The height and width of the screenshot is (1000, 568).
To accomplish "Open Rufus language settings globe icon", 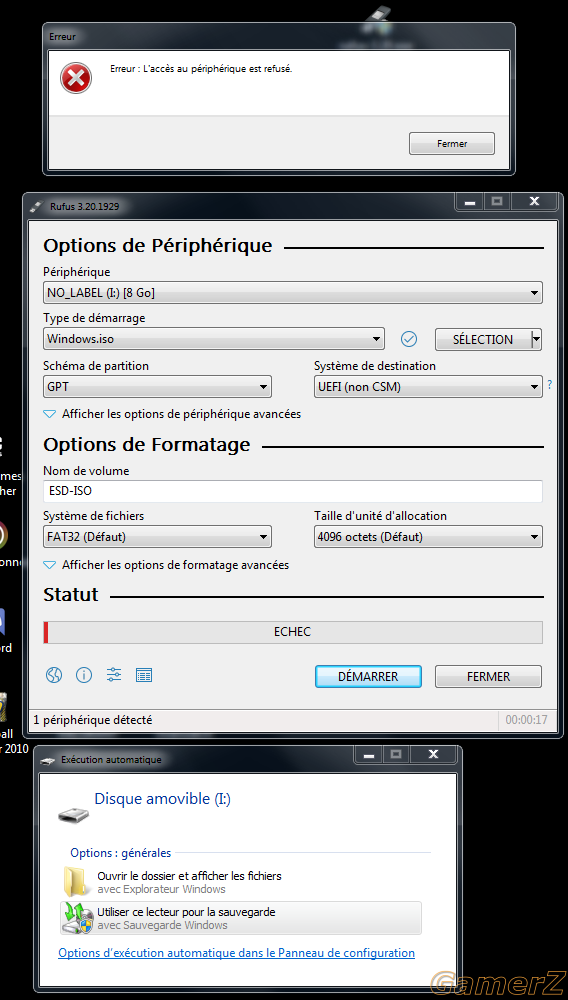I will click(54, 675).
